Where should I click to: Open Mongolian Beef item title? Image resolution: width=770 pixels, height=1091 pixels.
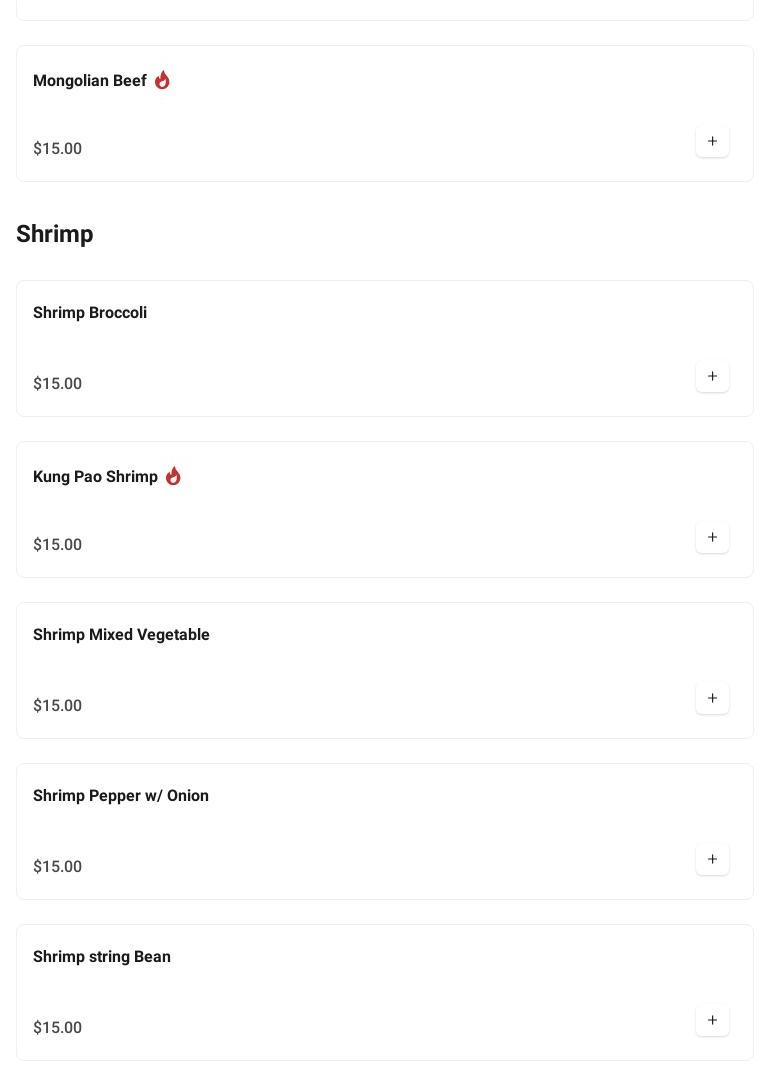(90, 81)
